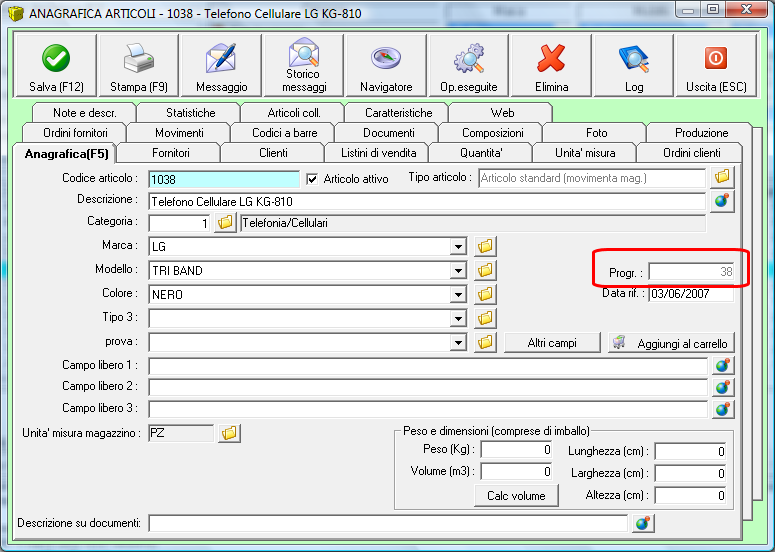775x552 pixels.
Task: Open the Listini di vendita tab
Action: [379, 153]
